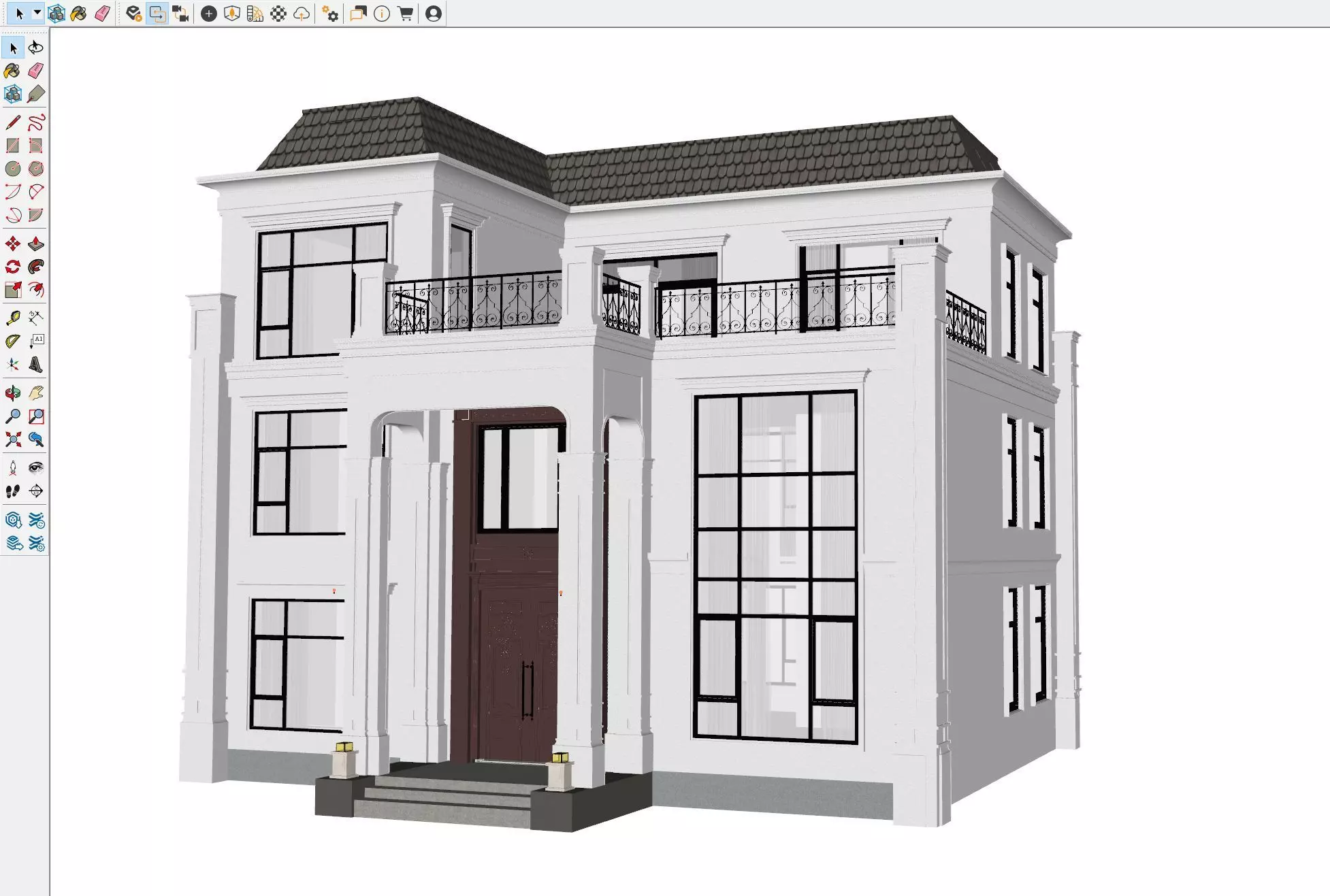Click the blue hexagon cube download icon
The height and width of the screenshot is (896, 1330).
coord(13,520)
